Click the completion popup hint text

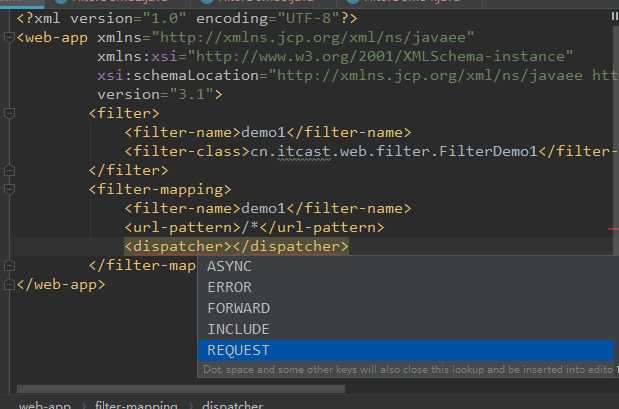(408, 370)
